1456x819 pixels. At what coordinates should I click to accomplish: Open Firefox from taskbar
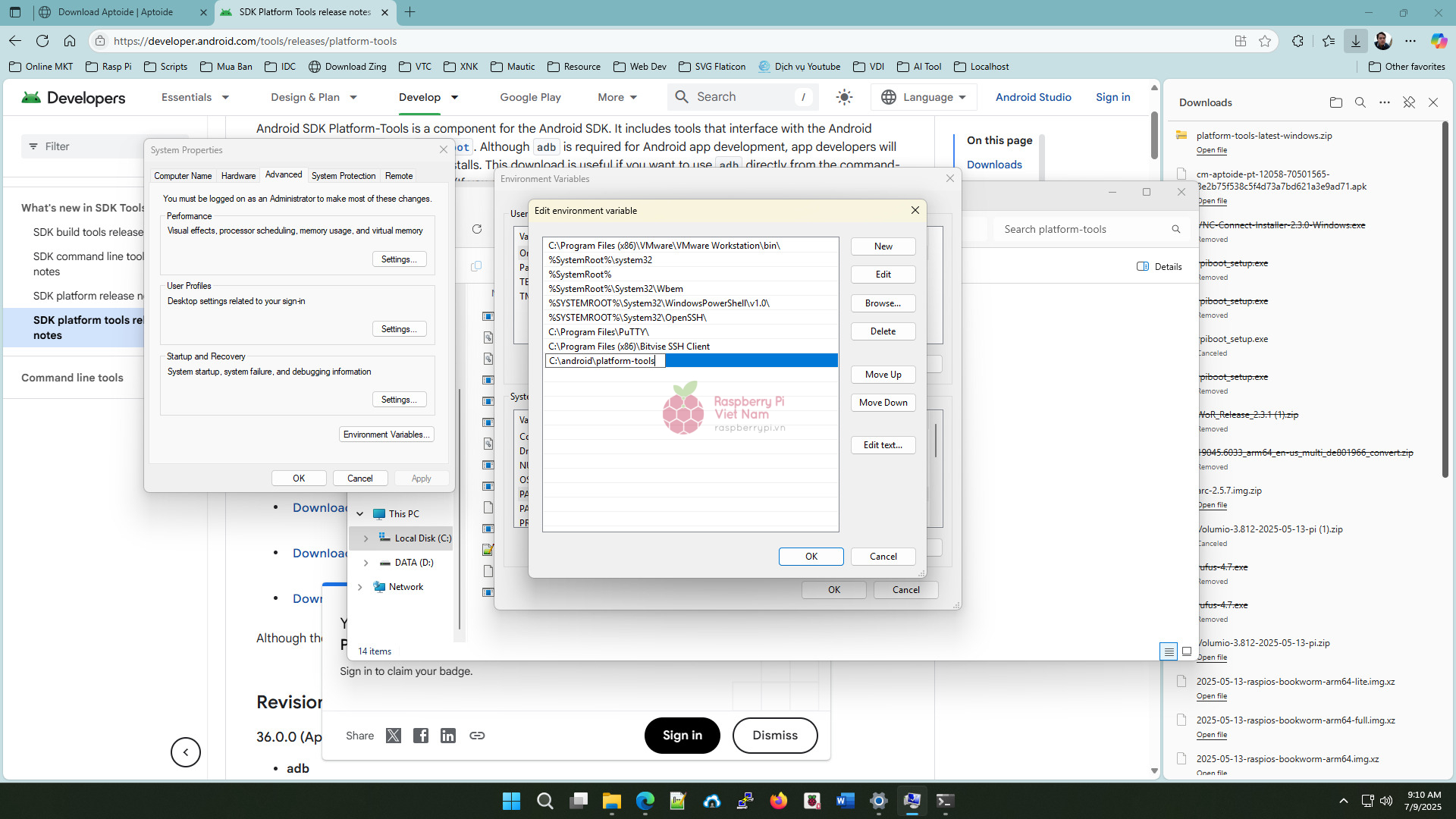(x=779, y=801)
